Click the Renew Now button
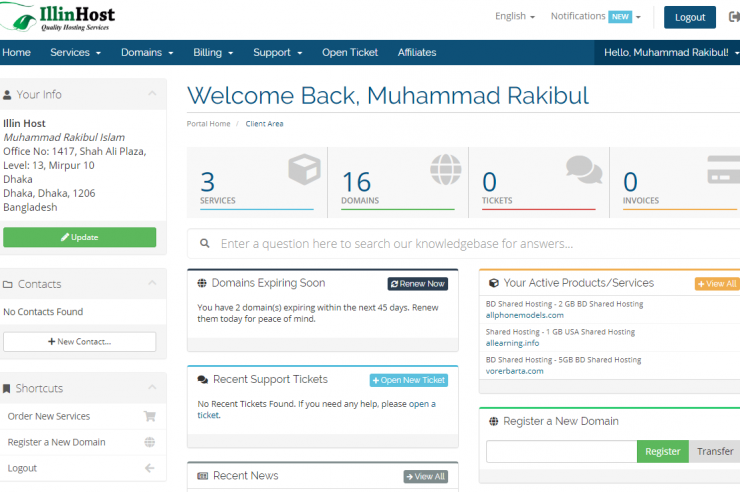 (x=418, y=284)
